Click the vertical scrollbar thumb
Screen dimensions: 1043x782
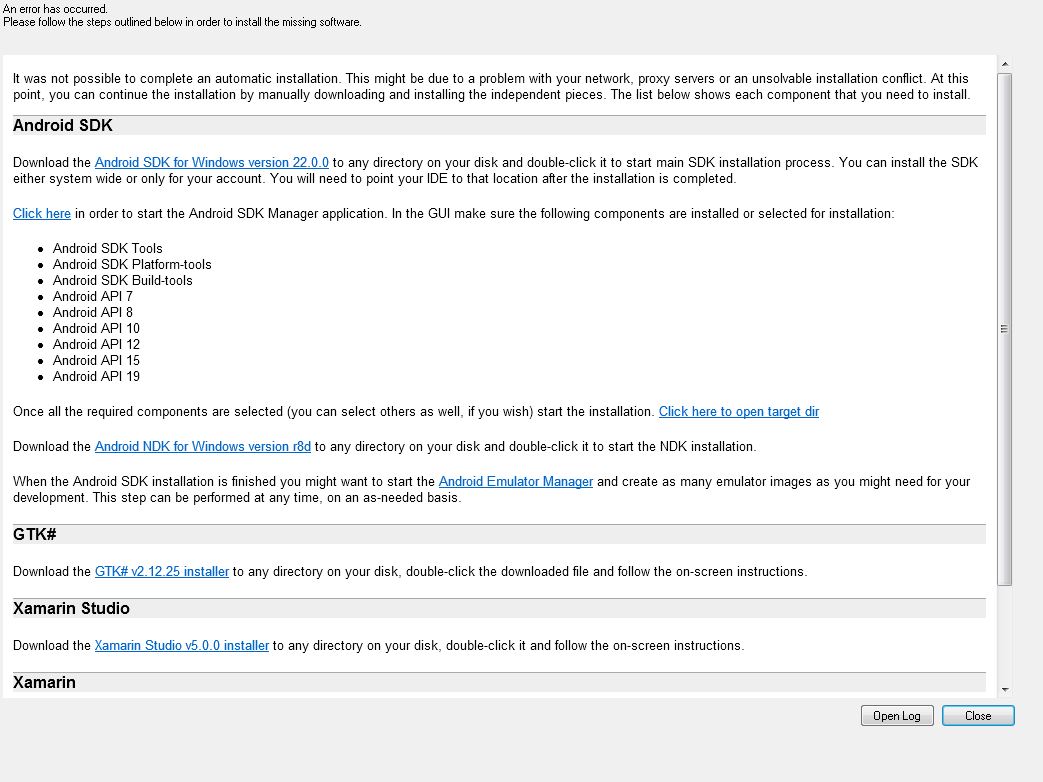(1005, 328)
